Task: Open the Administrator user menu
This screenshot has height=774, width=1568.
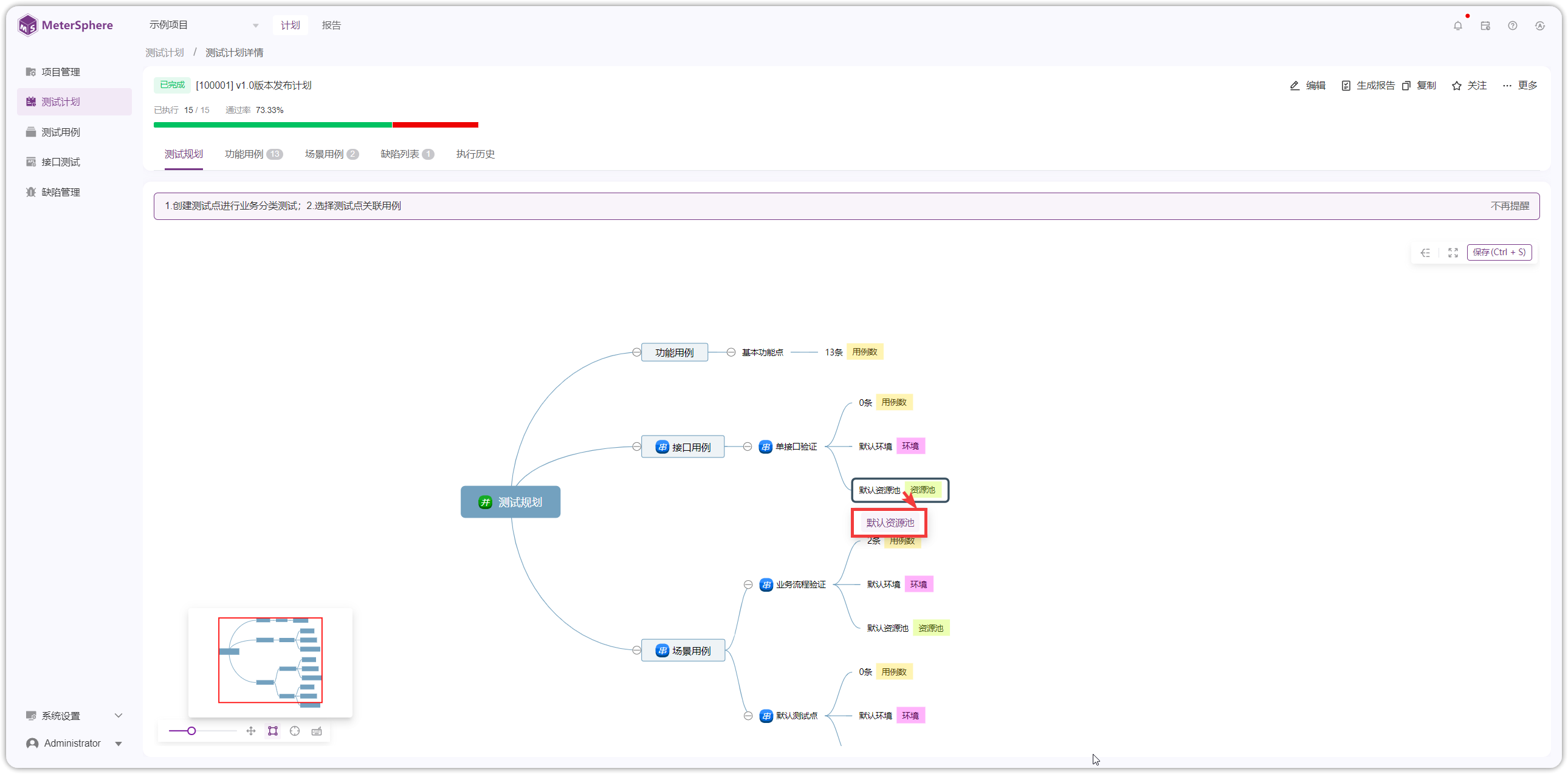Action: point(74,743)
